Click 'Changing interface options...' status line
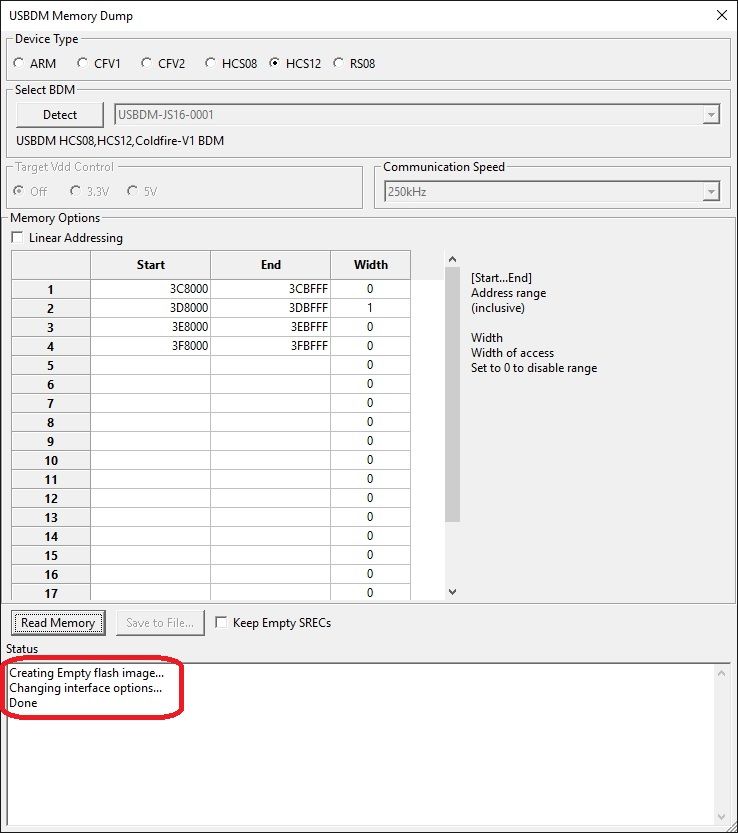 tap(86, 688)
